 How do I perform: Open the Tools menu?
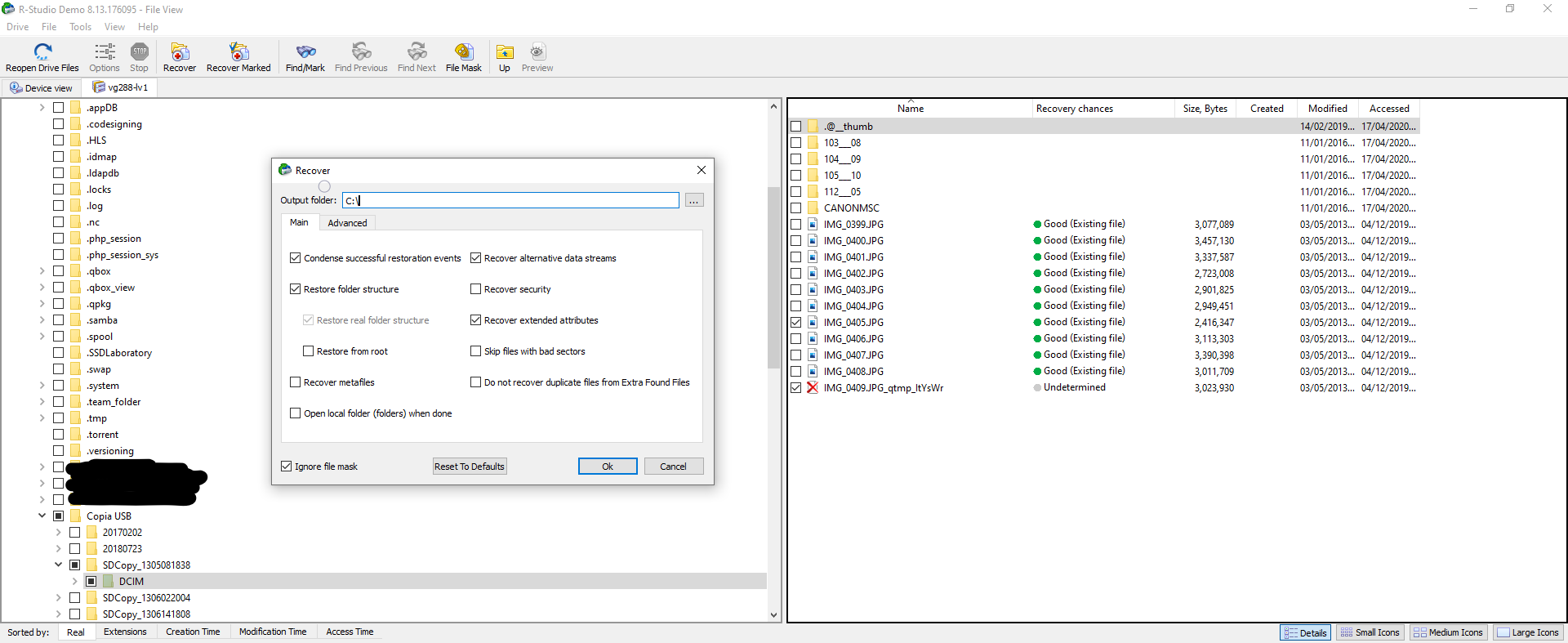coord(80,27)
